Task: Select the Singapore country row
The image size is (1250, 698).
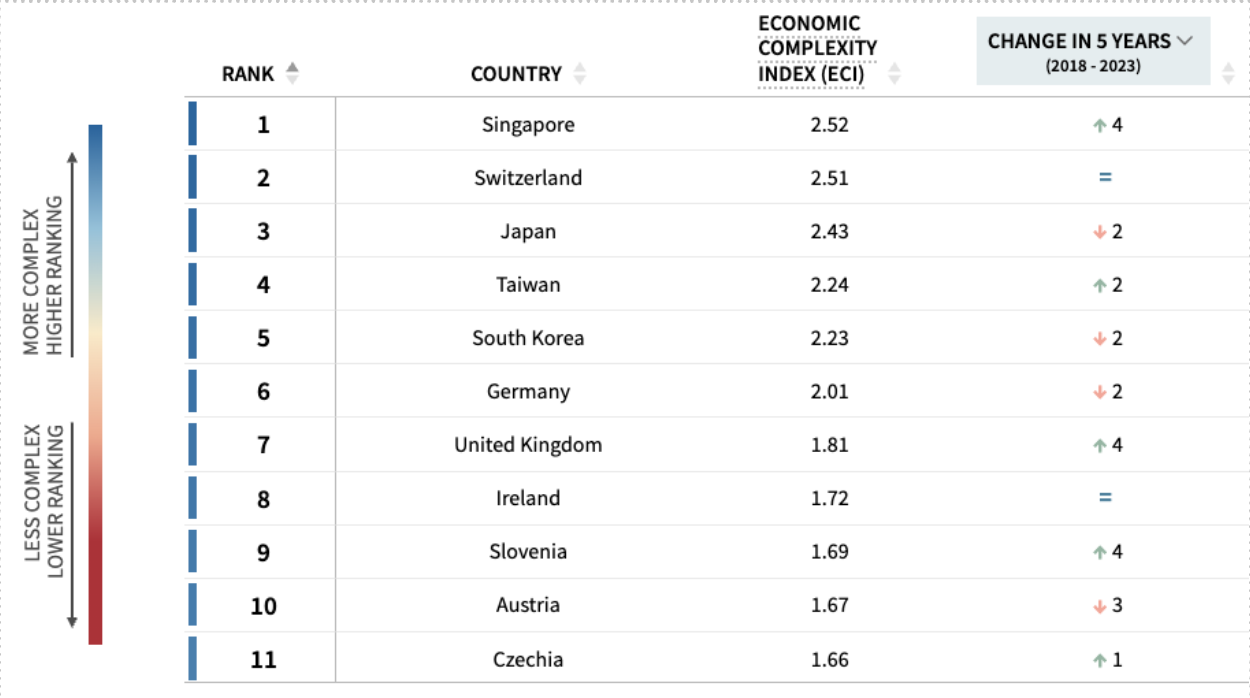Action: coord(528,125)
